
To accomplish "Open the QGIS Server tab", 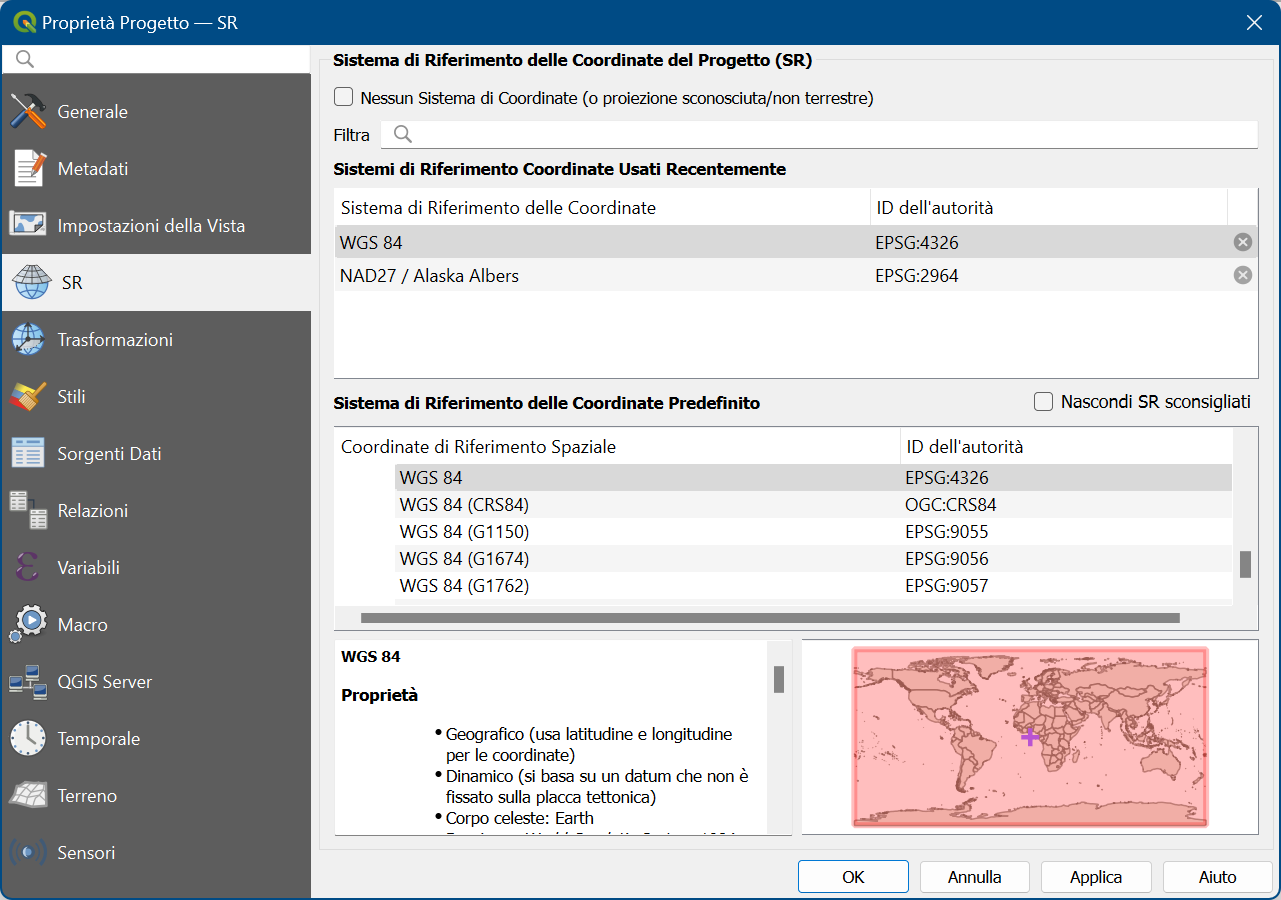I will tap(155, 682).
